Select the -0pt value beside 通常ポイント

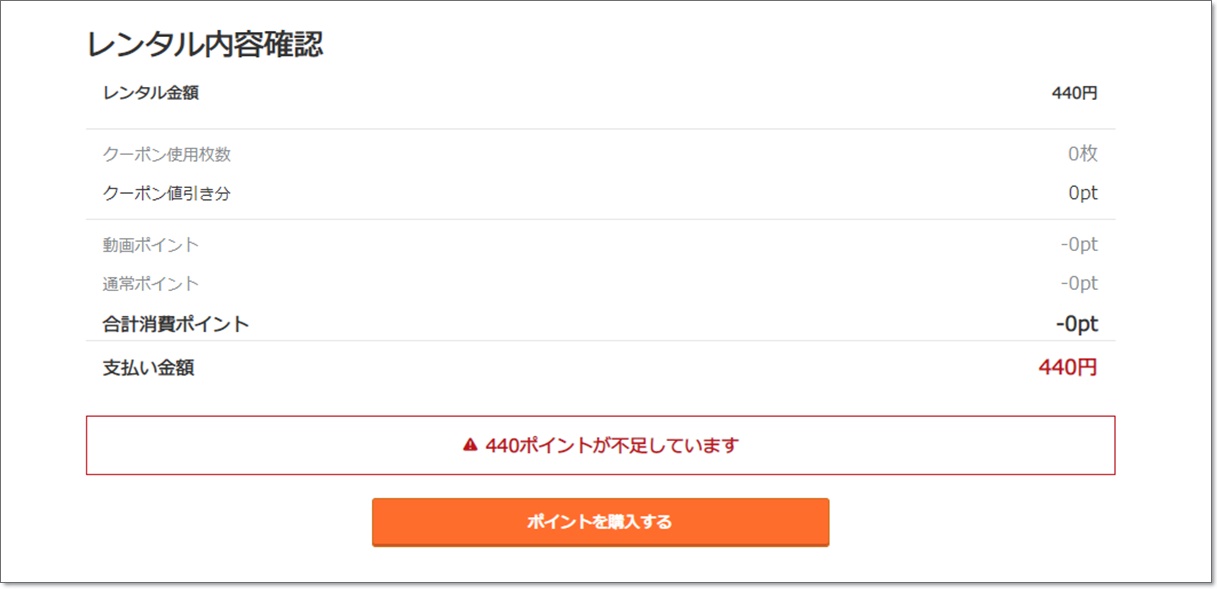(x=1079, y=284)
